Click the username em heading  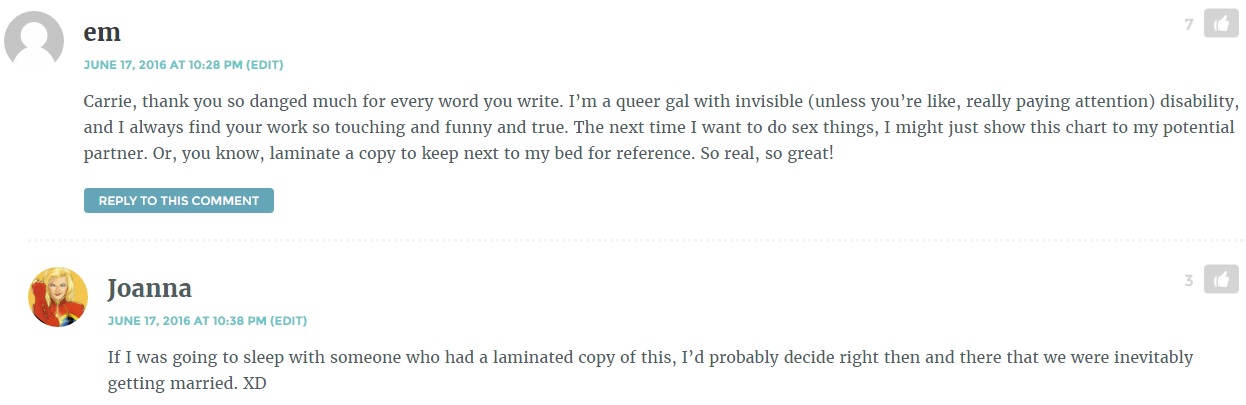pyautogui.click(x=103, y=32)
